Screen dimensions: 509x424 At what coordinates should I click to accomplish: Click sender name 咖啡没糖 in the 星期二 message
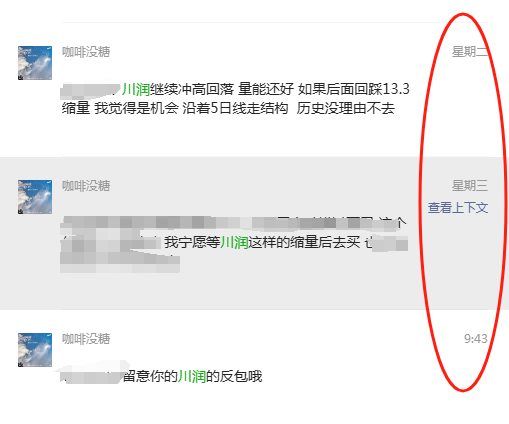86,52
